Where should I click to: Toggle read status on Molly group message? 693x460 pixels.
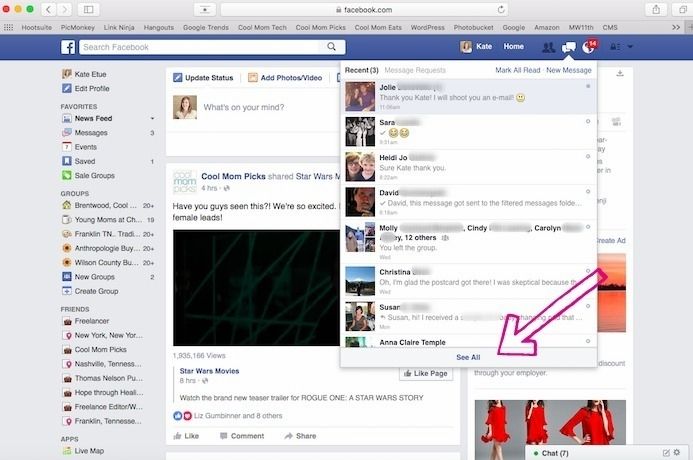[588, 227]
